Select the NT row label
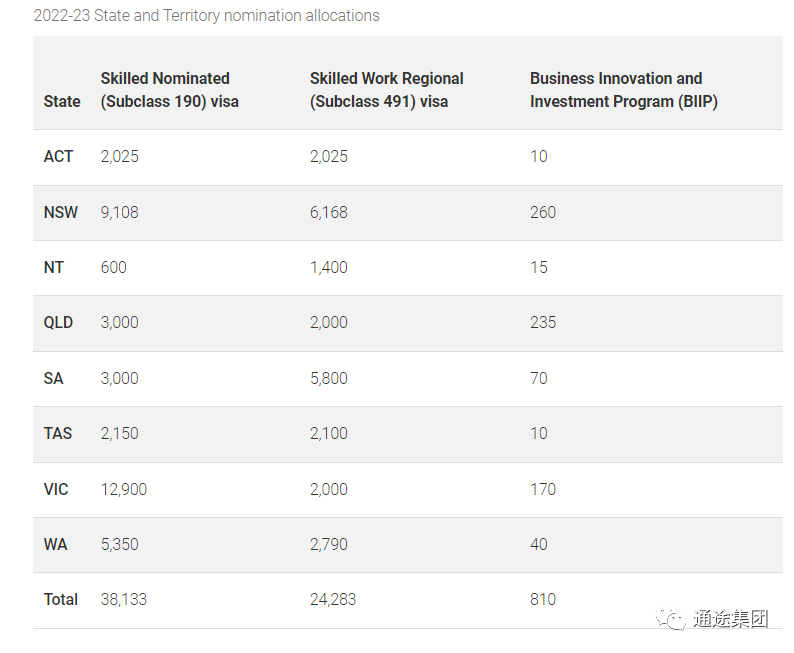Image resolution: width=794 pixels, height=653 pixels. pyautogui.click(x=54, y=267)
